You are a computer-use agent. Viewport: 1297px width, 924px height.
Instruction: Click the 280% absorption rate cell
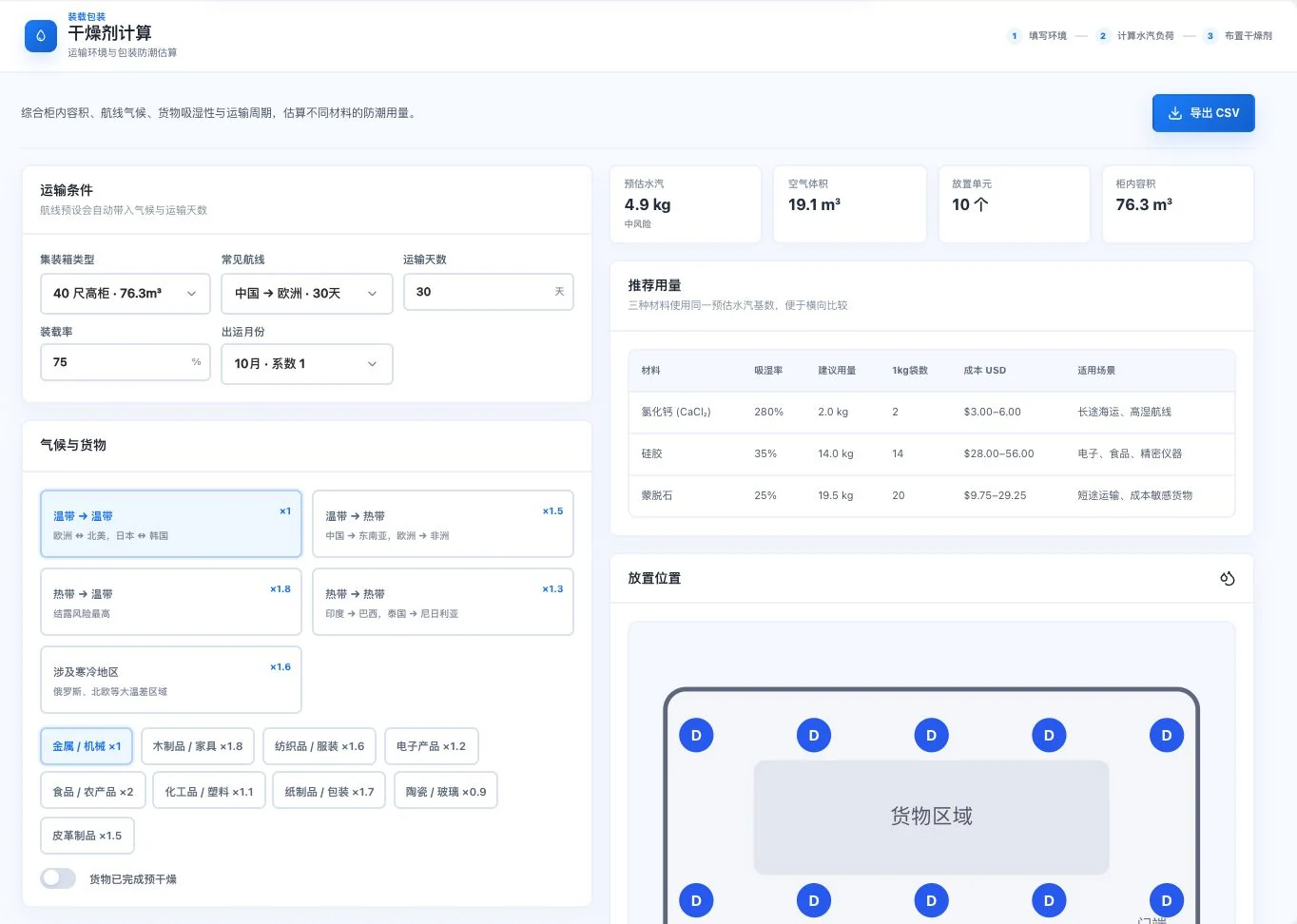click(769, 412)
